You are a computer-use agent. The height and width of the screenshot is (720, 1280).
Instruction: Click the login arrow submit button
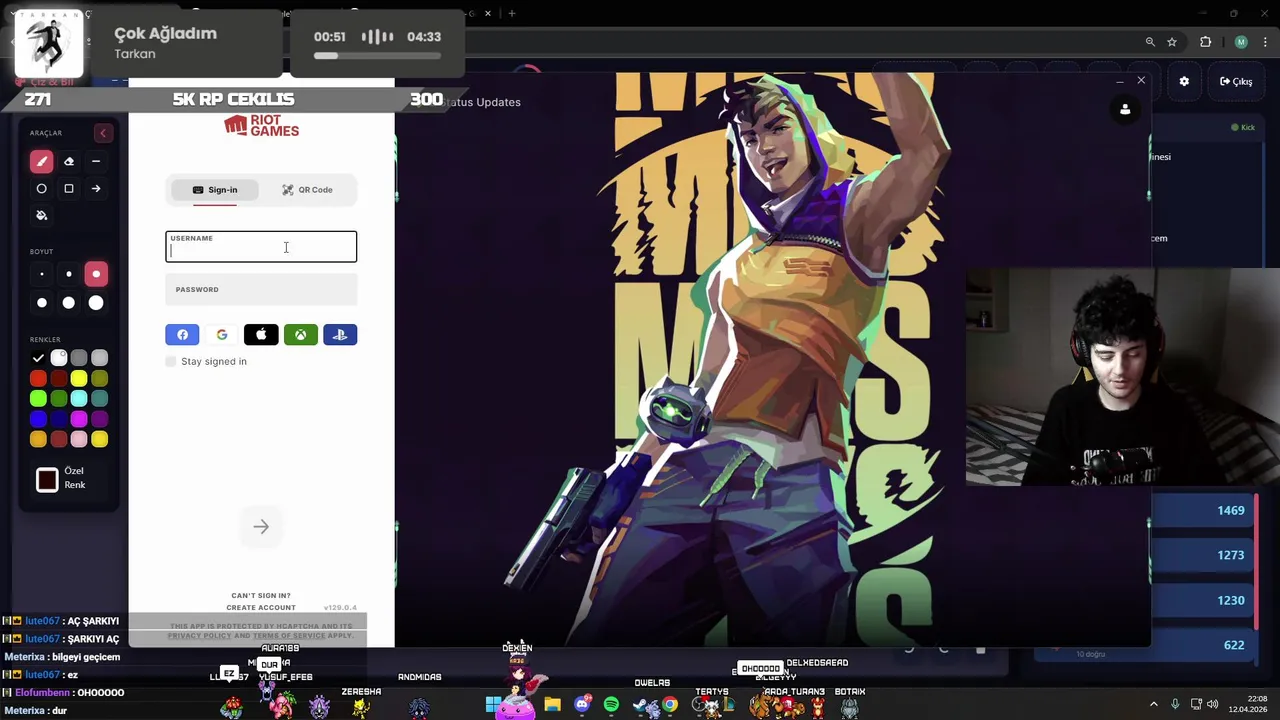[261, 527]
